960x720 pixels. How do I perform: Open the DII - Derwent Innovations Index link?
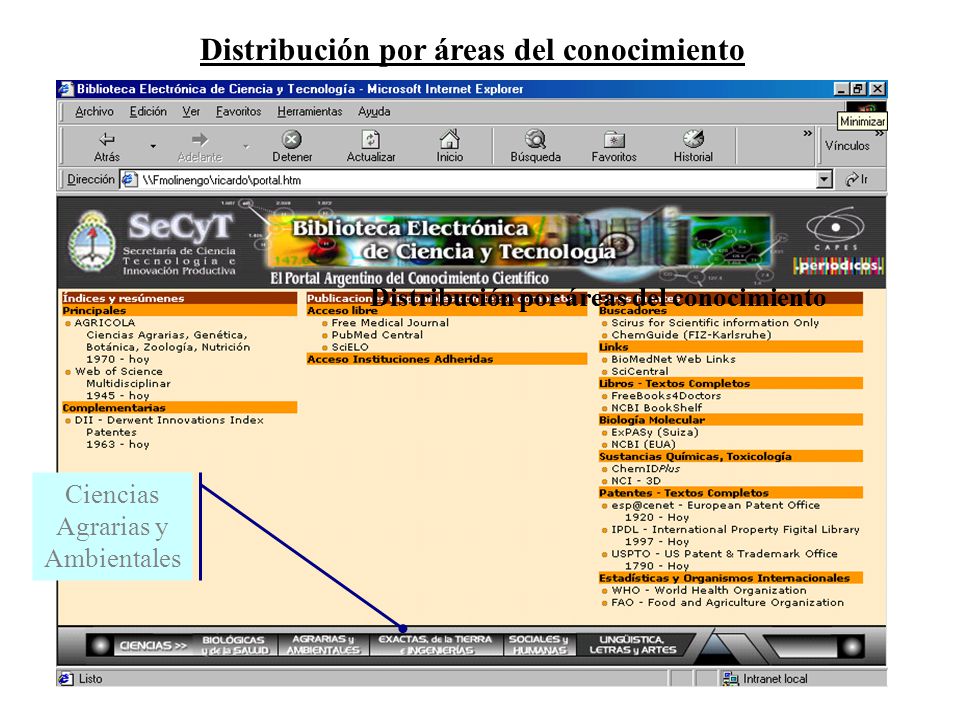169,420
